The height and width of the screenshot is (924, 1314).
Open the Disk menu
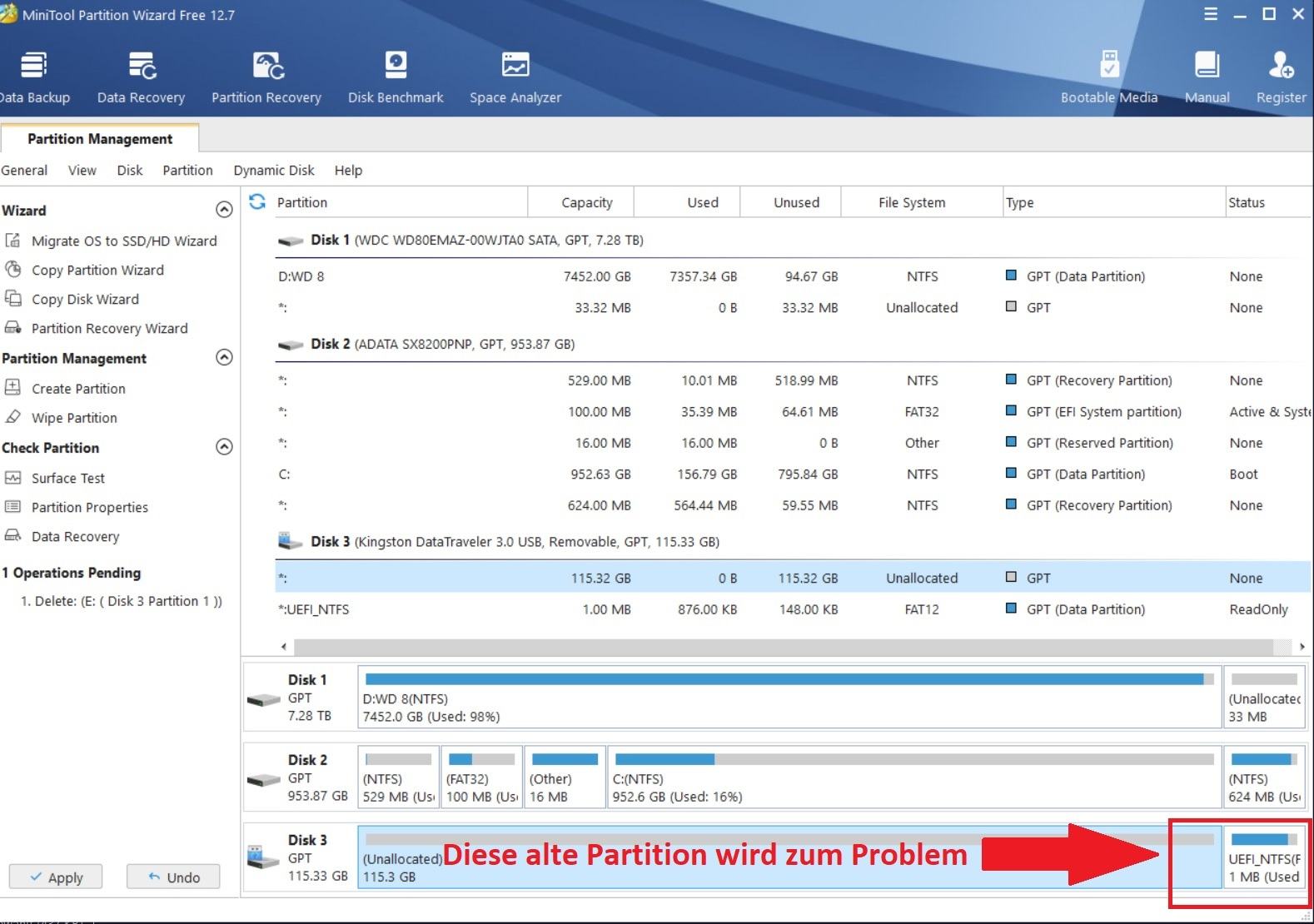[130, 170]
